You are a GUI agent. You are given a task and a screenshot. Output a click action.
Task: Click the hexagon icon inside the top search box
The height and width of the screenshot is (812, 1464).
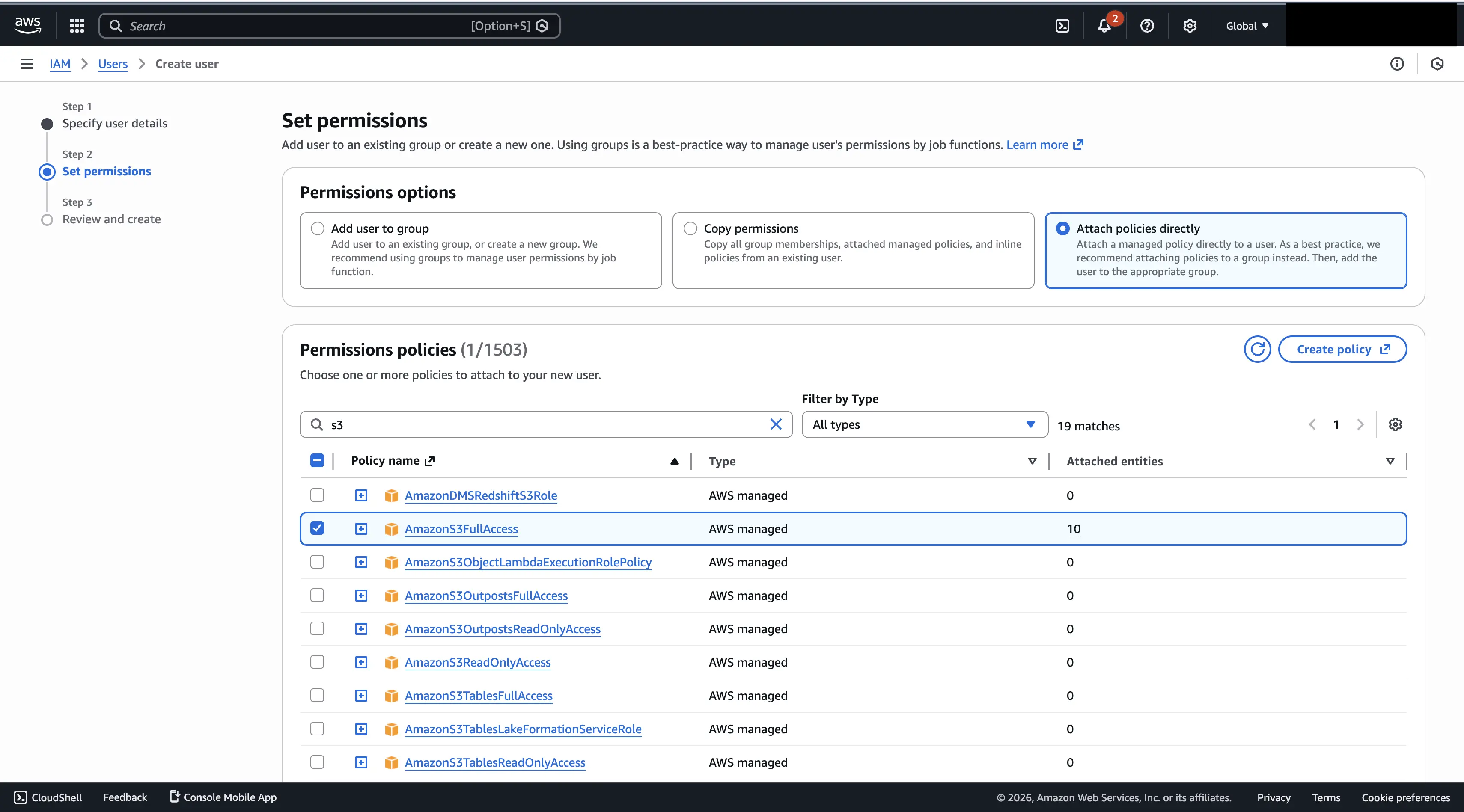pos(542,26)
